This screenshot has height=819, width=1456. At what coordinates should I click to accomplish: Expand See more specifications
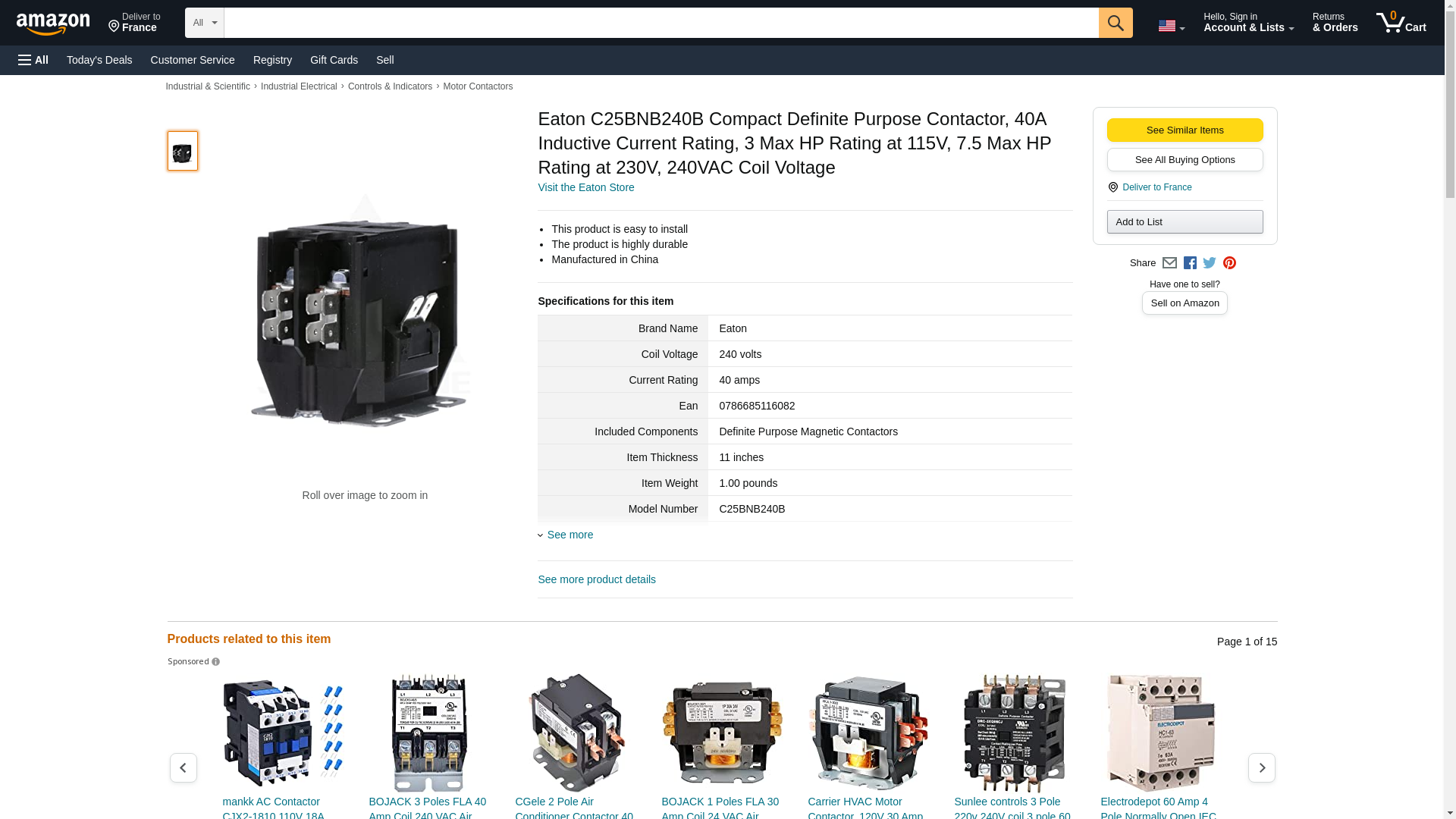coord(570,535)
